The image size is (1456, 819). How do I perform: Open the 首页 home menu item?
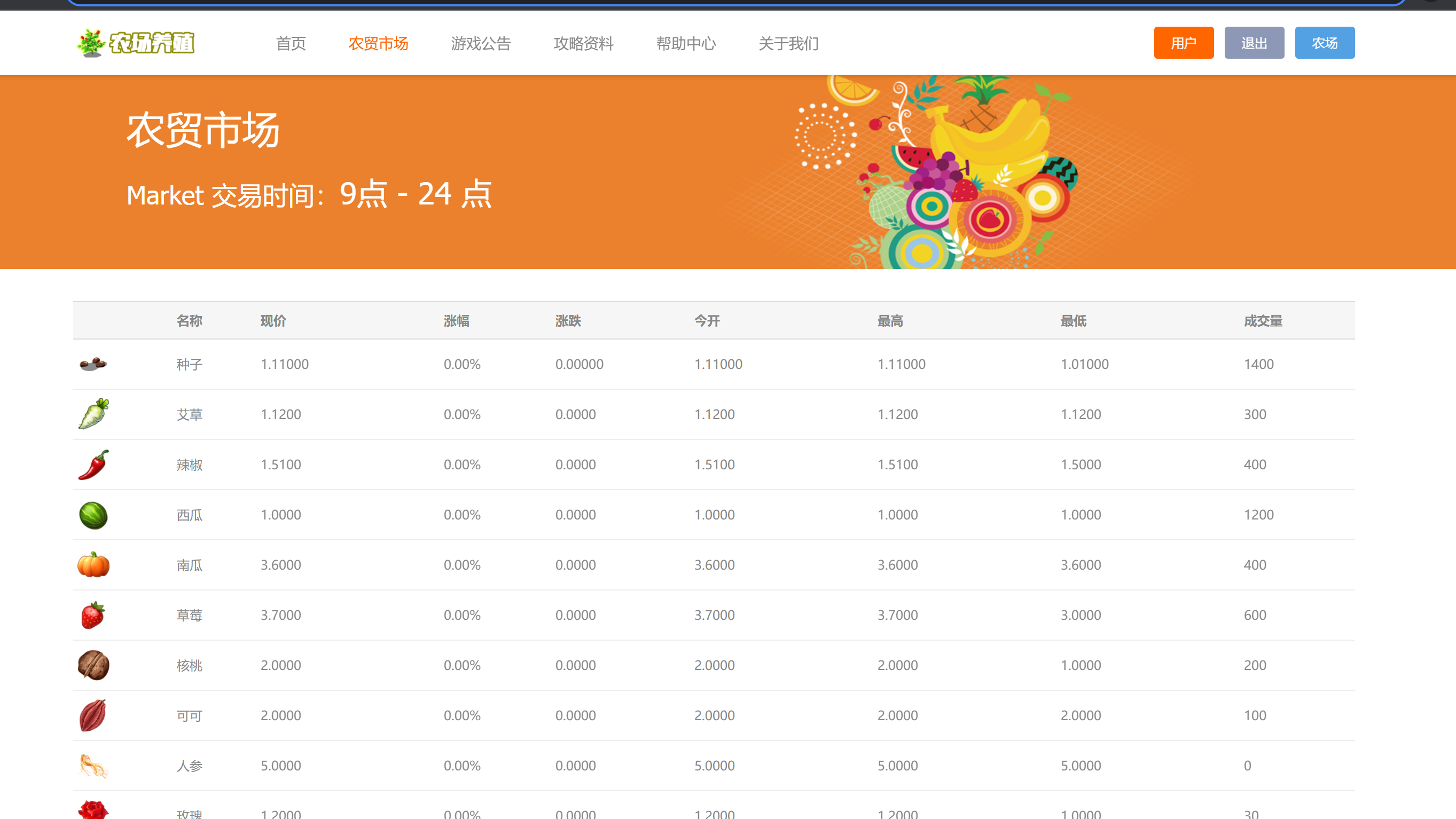pos(291,43)
